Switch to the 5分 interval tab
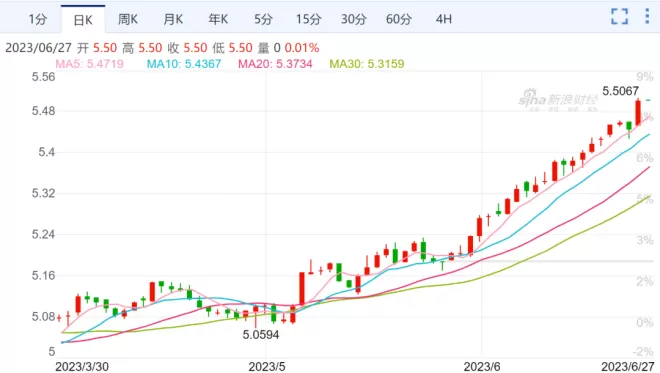The image size is (660, 373). [x=263, y=19]
